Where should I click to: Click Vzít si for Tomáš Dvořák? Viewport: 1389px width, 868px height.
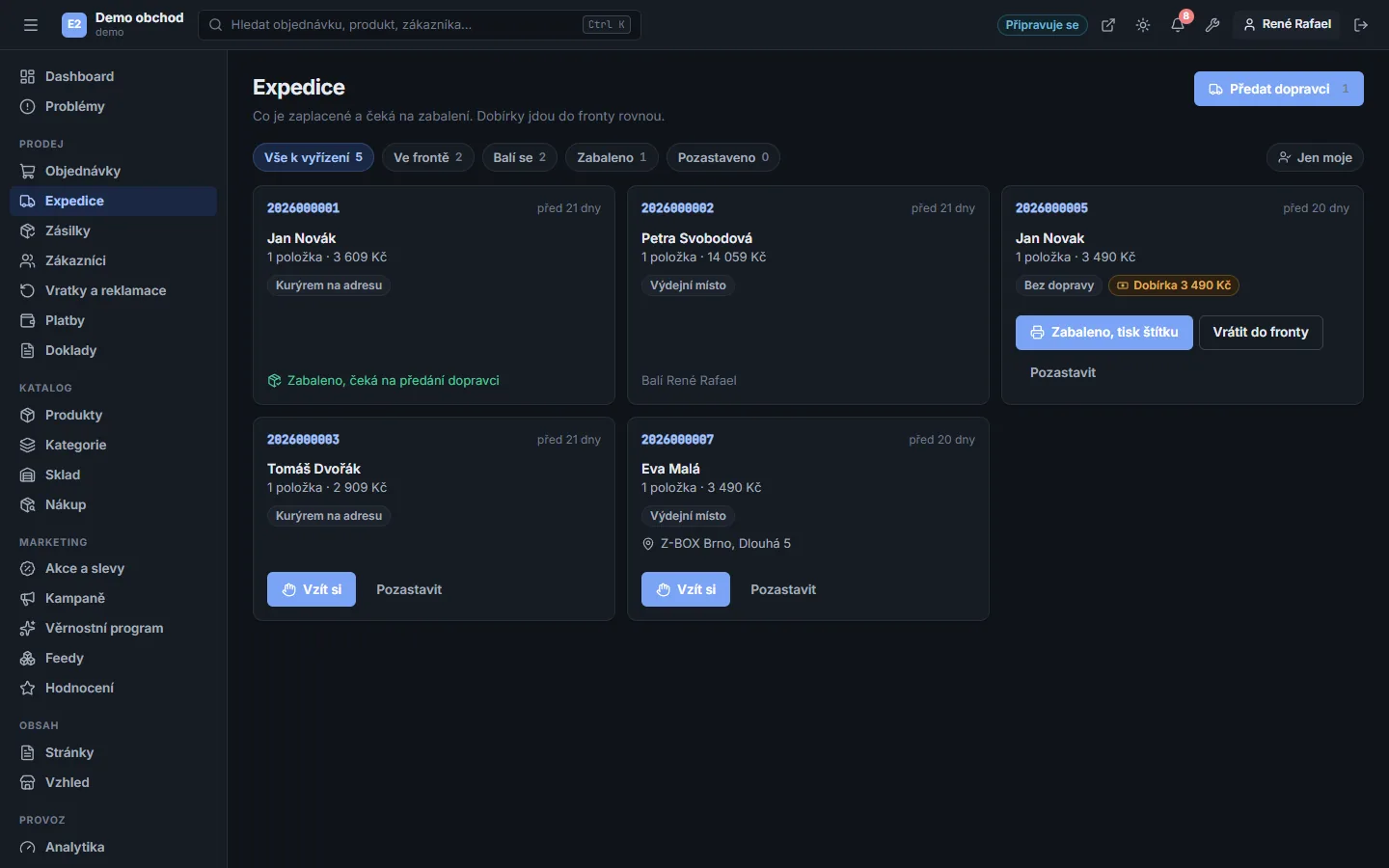pos(312,589)
